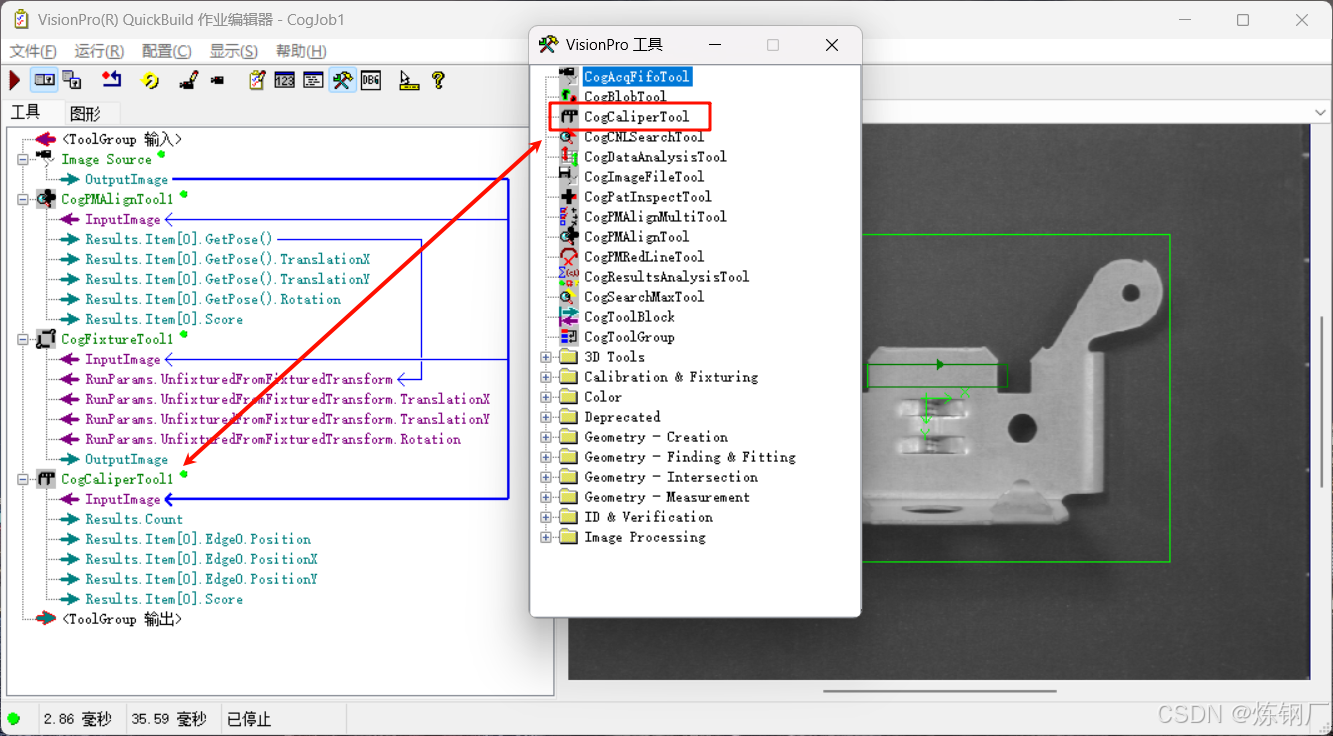Image resolution: width=1333 pixels, height=736 pixels.
Task: Open the clipboard checklist toolbar icon
Action: [x=257, y=80]
